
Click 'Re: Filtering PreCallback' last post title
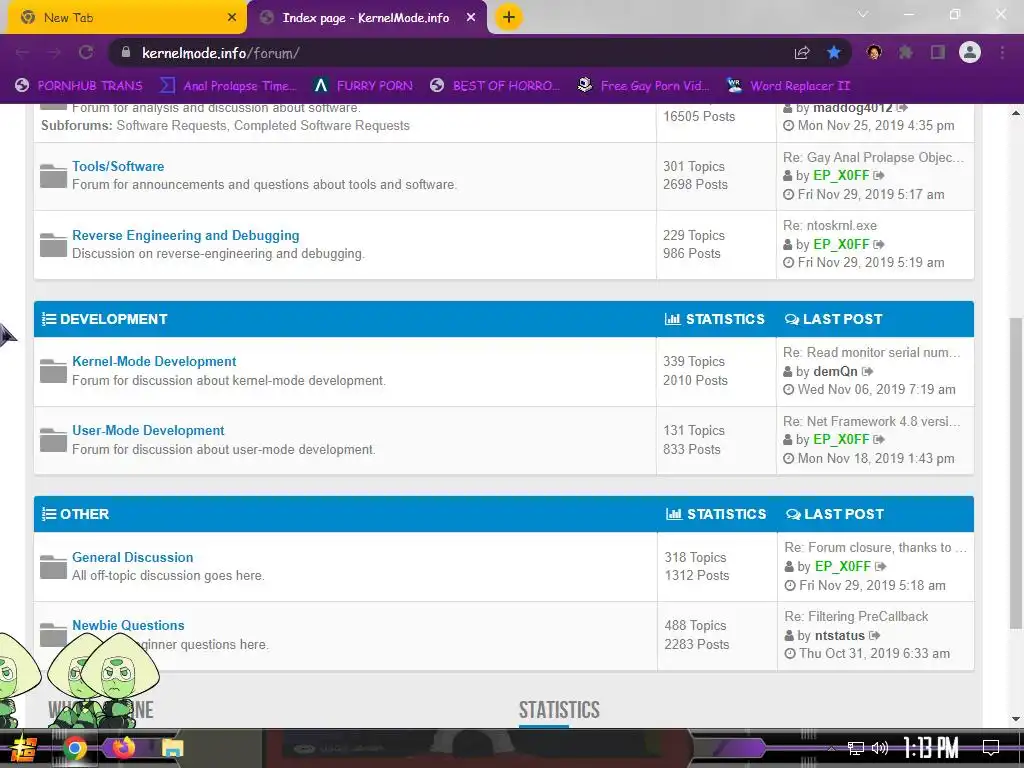(x=856, y=616)
